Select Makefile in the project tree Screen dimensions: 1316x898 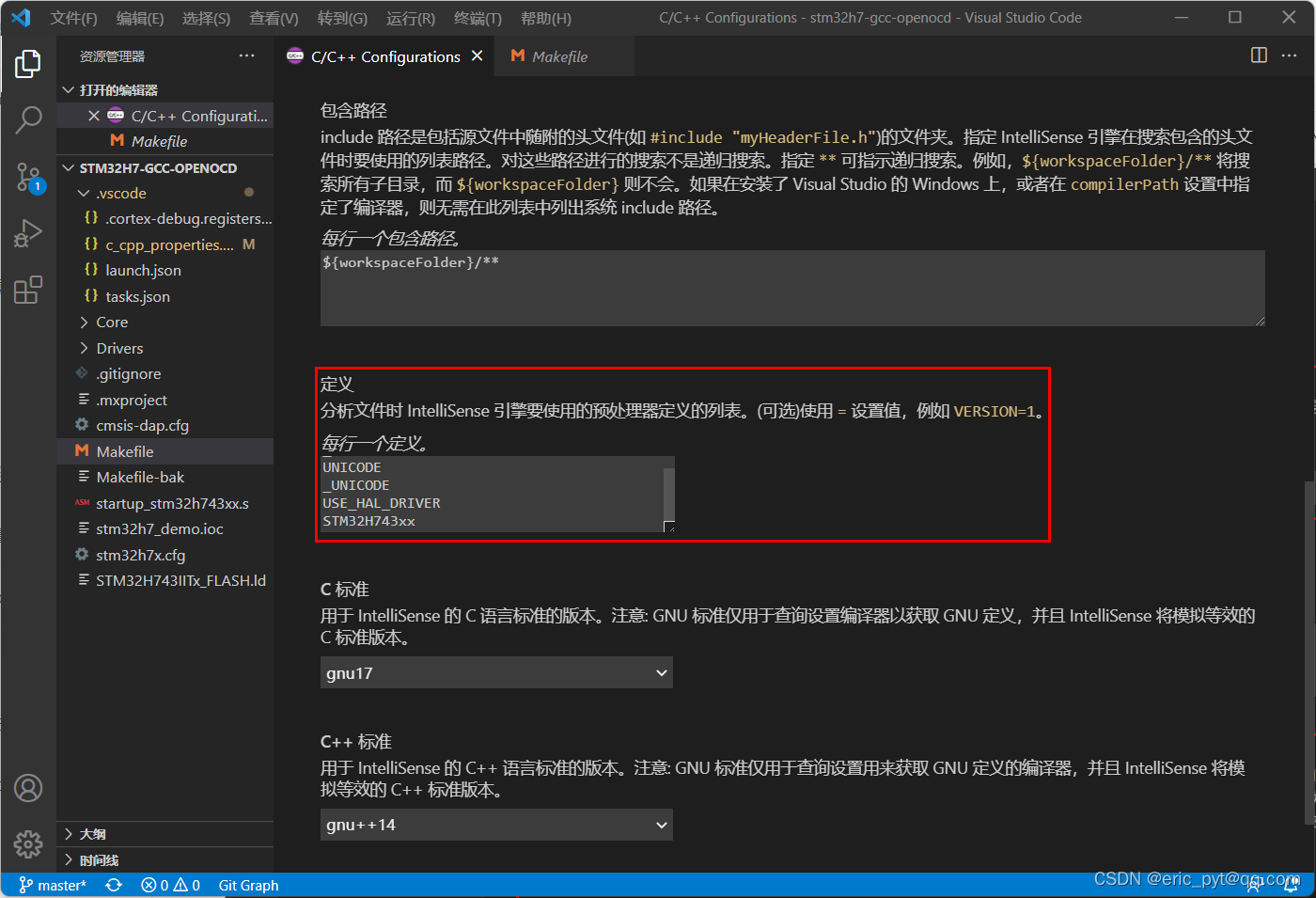(x=165, y=451)
